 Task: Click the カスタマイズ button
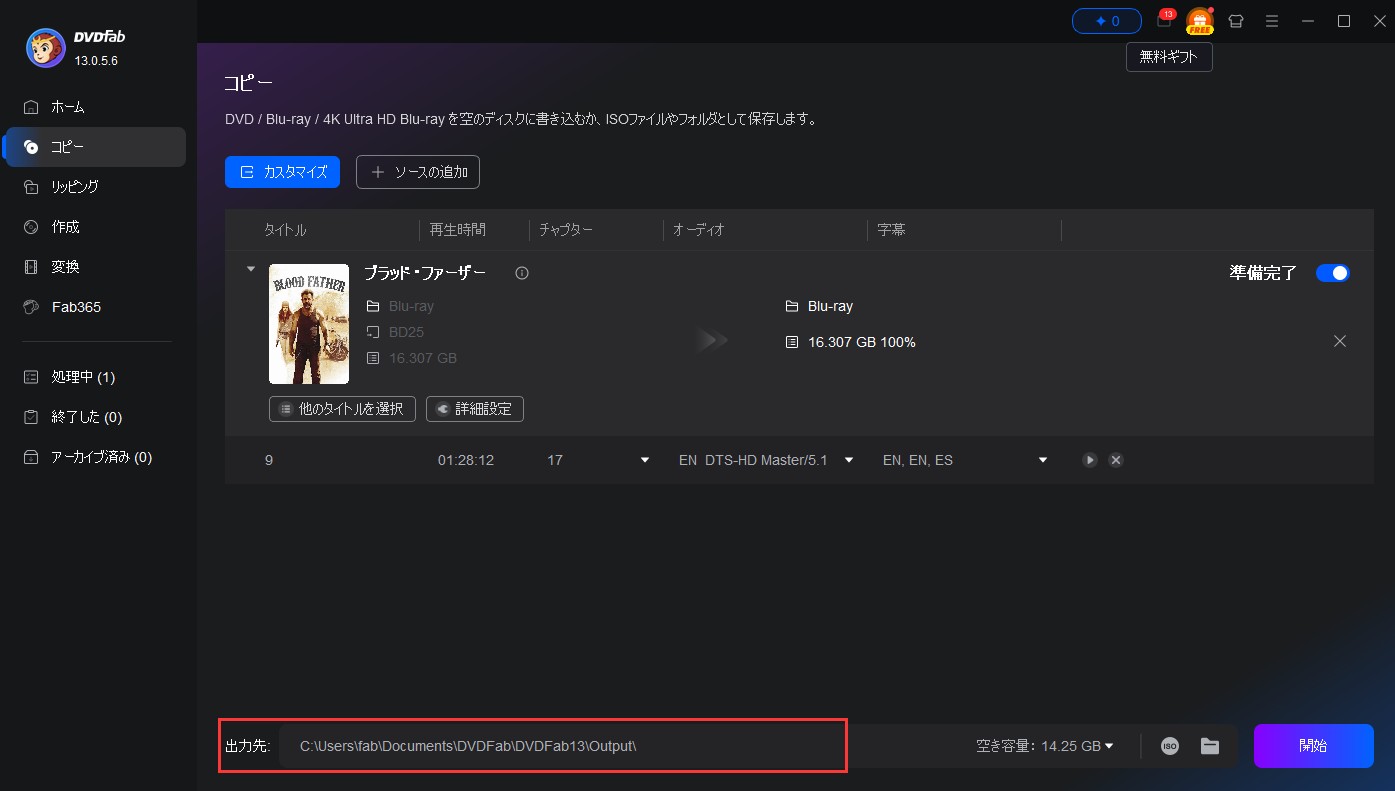pyautogui.click(x=283, y=172)
